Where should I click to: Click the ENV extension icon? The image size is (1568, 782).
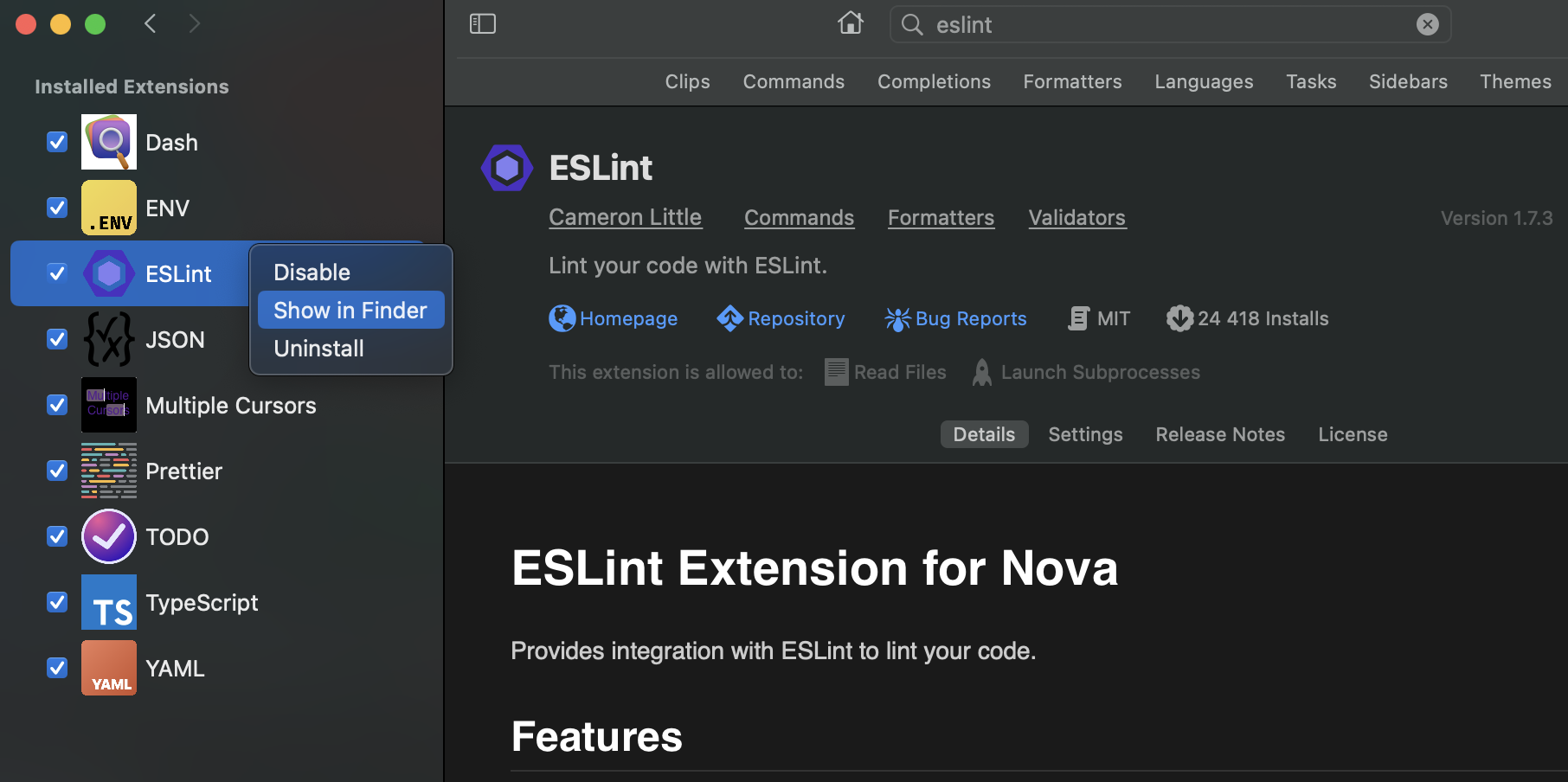[x=108, y=208]
